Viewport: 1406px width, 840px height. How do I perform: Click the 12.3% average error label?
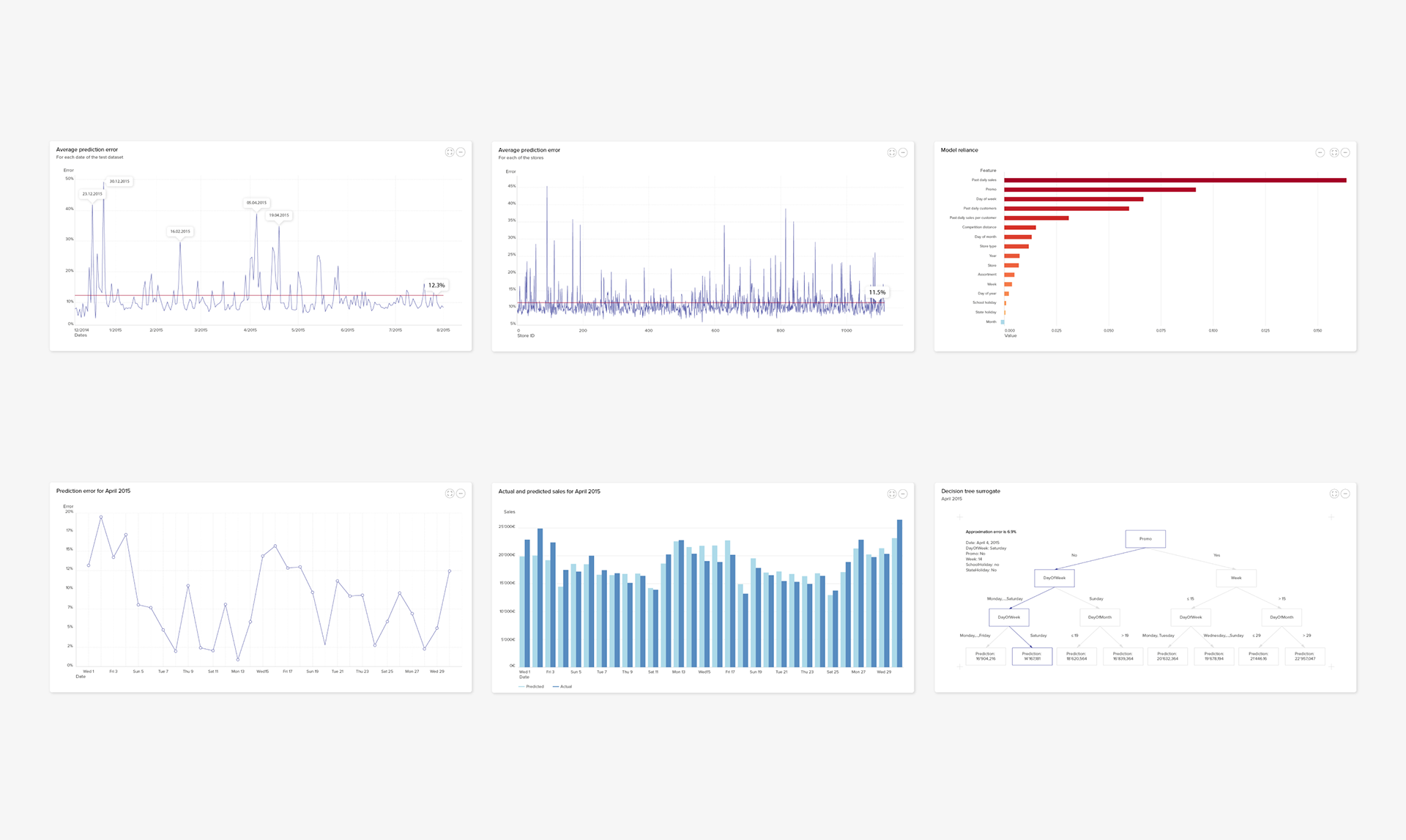[436, 286]
